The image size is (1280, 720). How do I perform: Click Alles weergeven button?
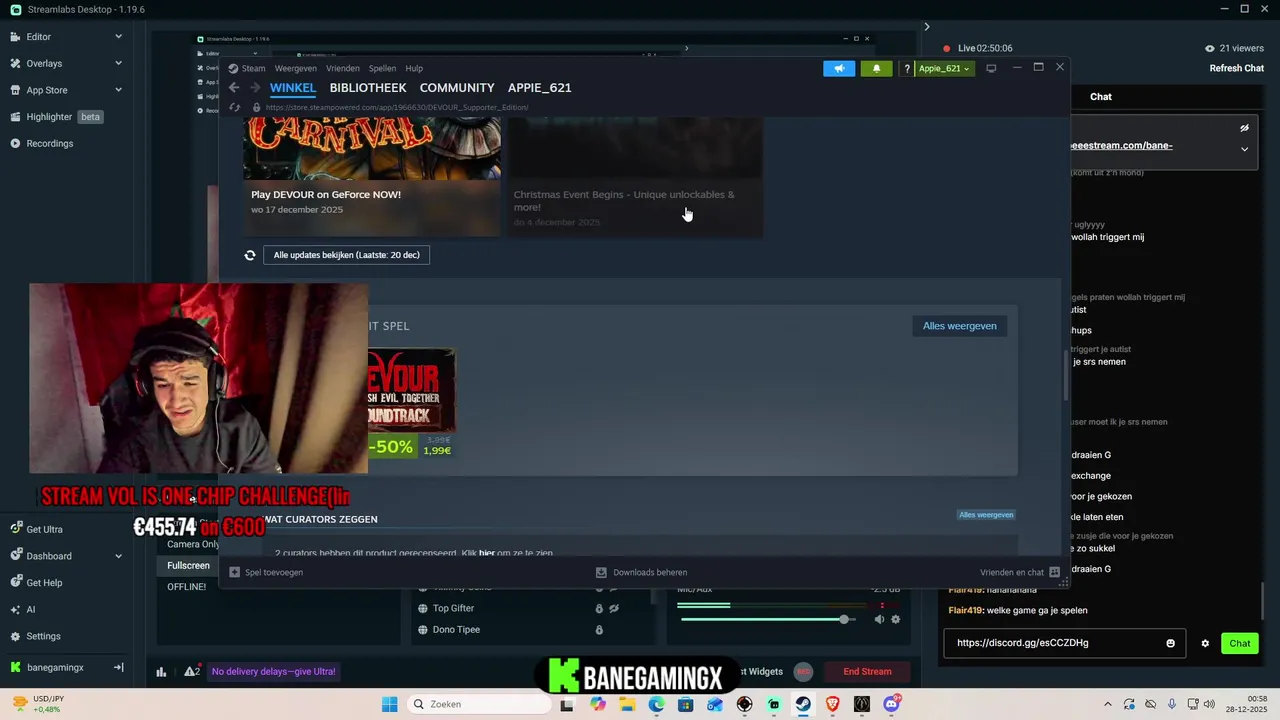(x=959, y=326)
